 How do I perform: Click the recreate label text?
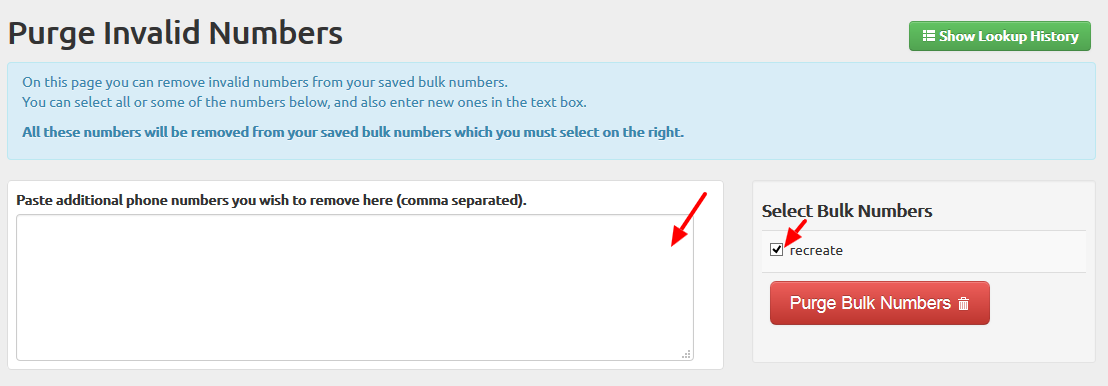[816, 250]
